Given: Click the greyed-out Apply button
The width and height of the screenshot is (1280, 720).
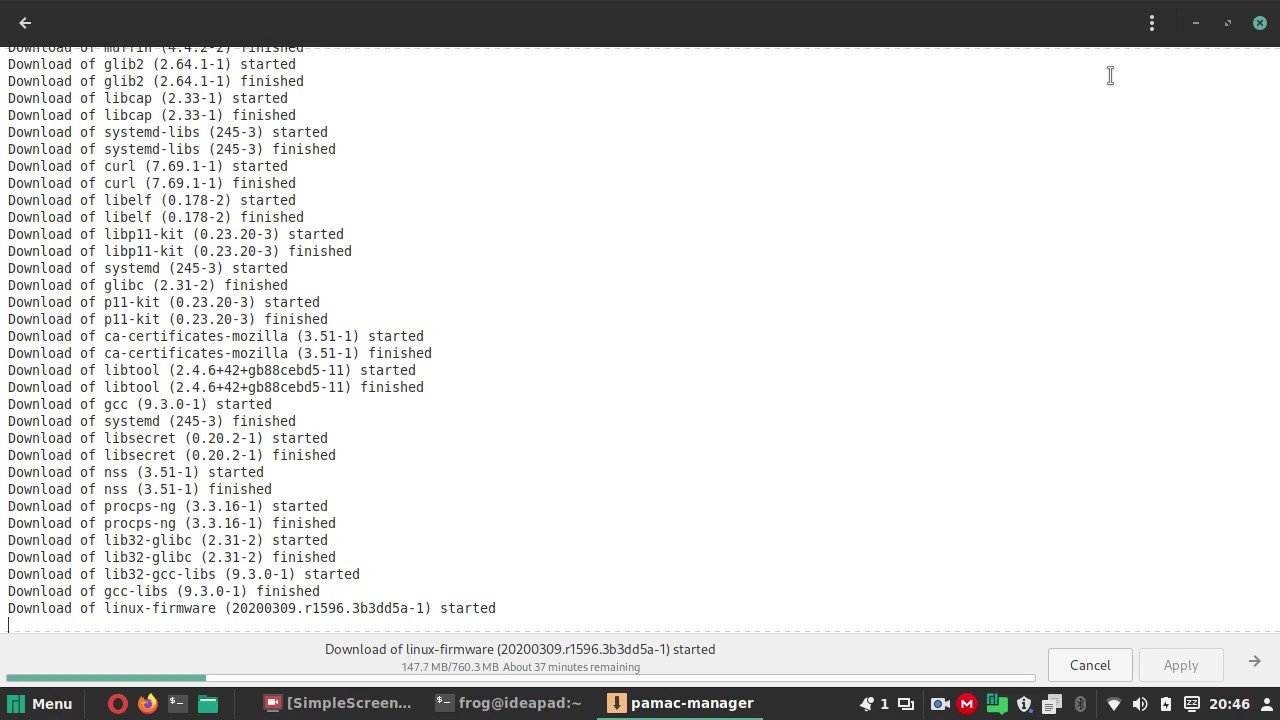Looking at the screenshot, I should point(1181,665).
